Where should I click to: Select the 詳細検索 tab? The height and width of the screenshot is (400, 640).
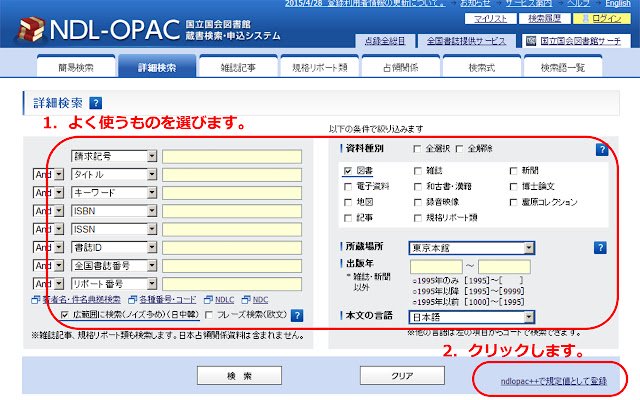[x=157, y=67]
